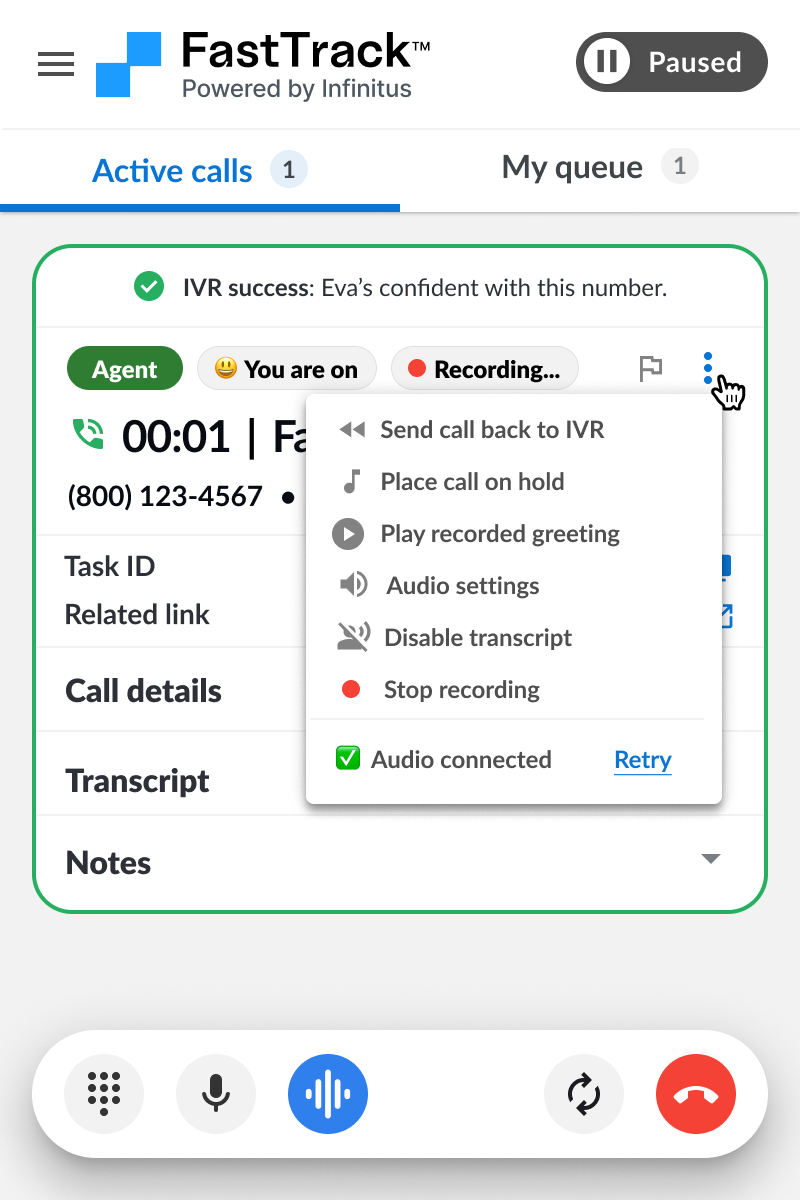Click the green IVR success checkmark icon
This screenshot has height=1200, width=800.
coord(149,288)
